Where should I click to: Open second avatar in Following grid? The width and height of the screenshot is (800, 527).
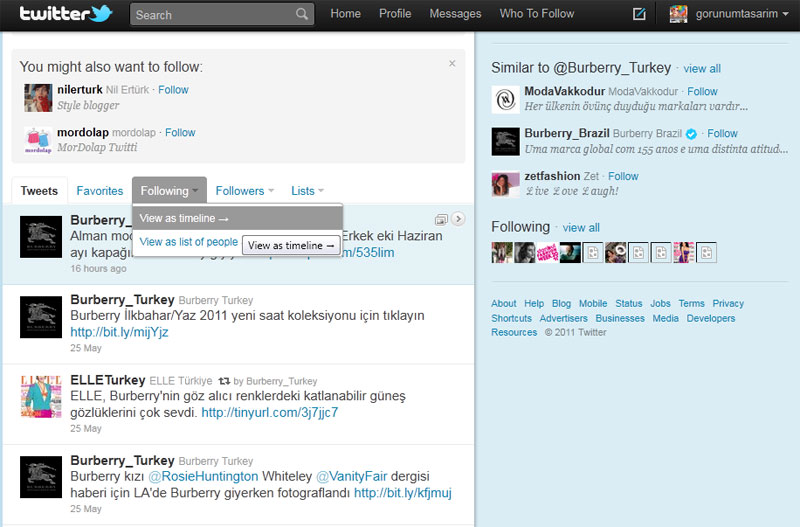point(524,253)
